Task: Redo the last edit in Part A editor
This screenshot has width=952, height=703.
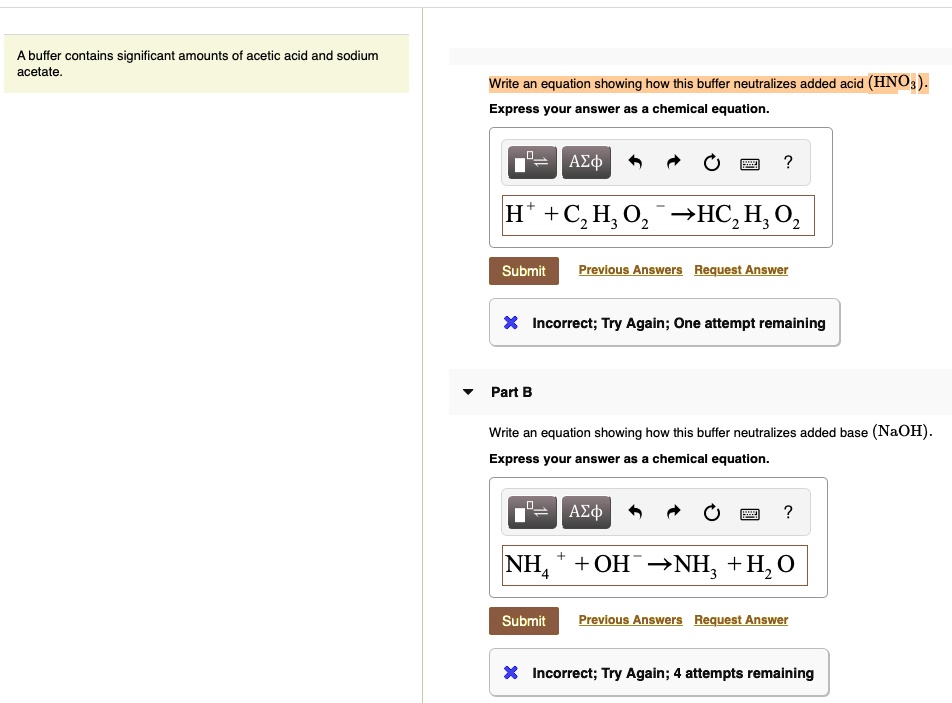Action: tap(672, 162)
